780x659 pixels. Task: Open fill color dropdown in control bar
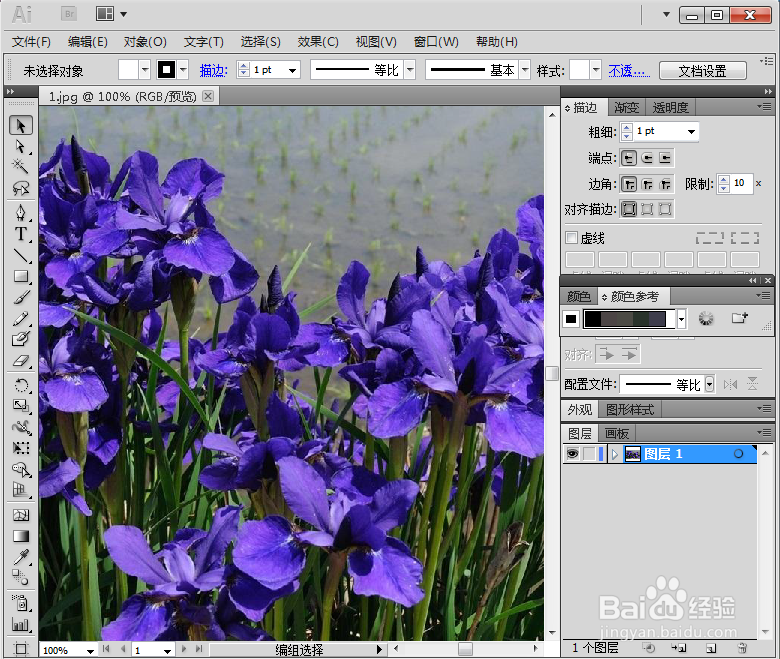(145, 70)
